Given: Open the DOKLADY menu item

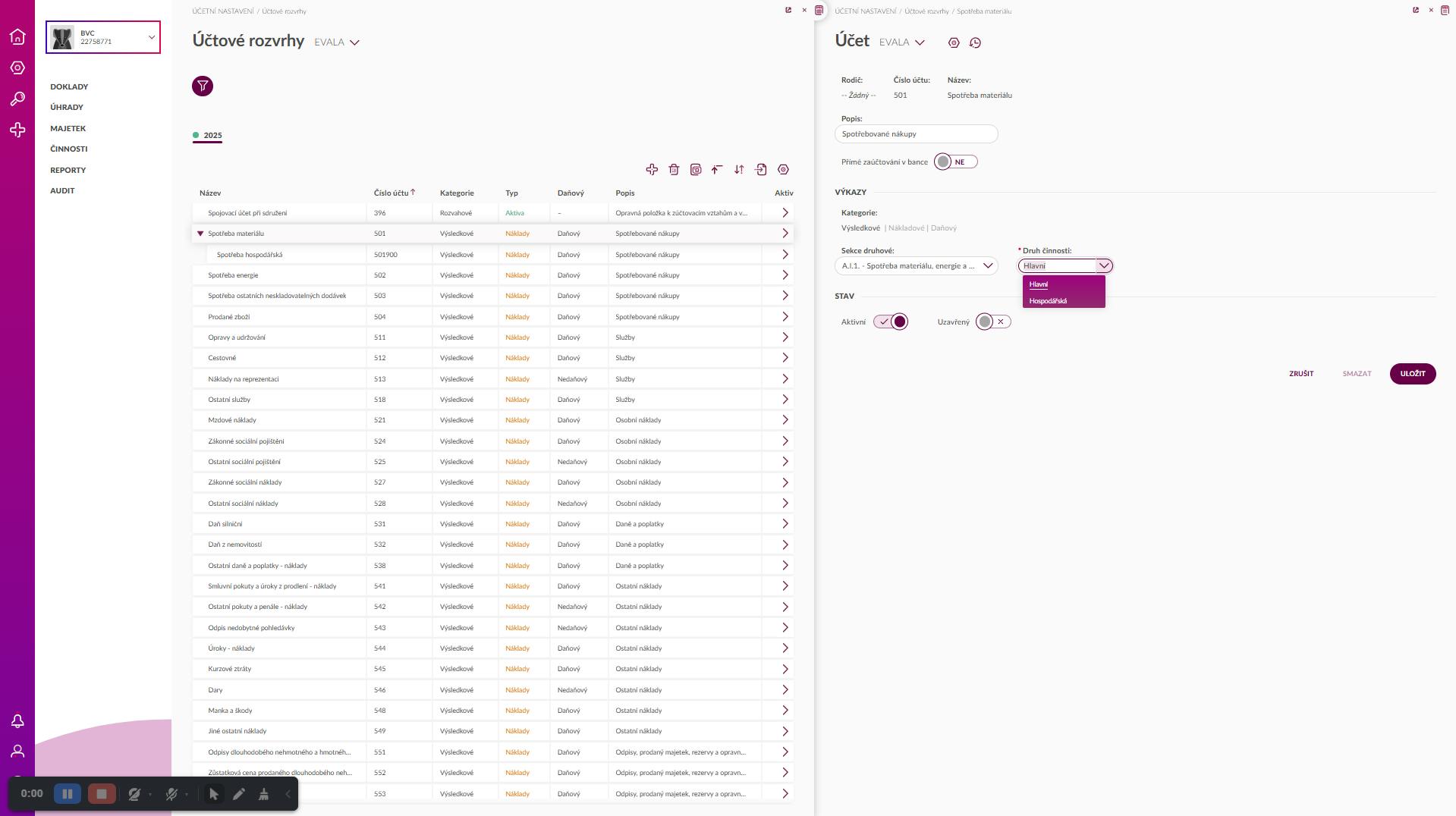Looking at the screenshot, I should tap(69, 87).
